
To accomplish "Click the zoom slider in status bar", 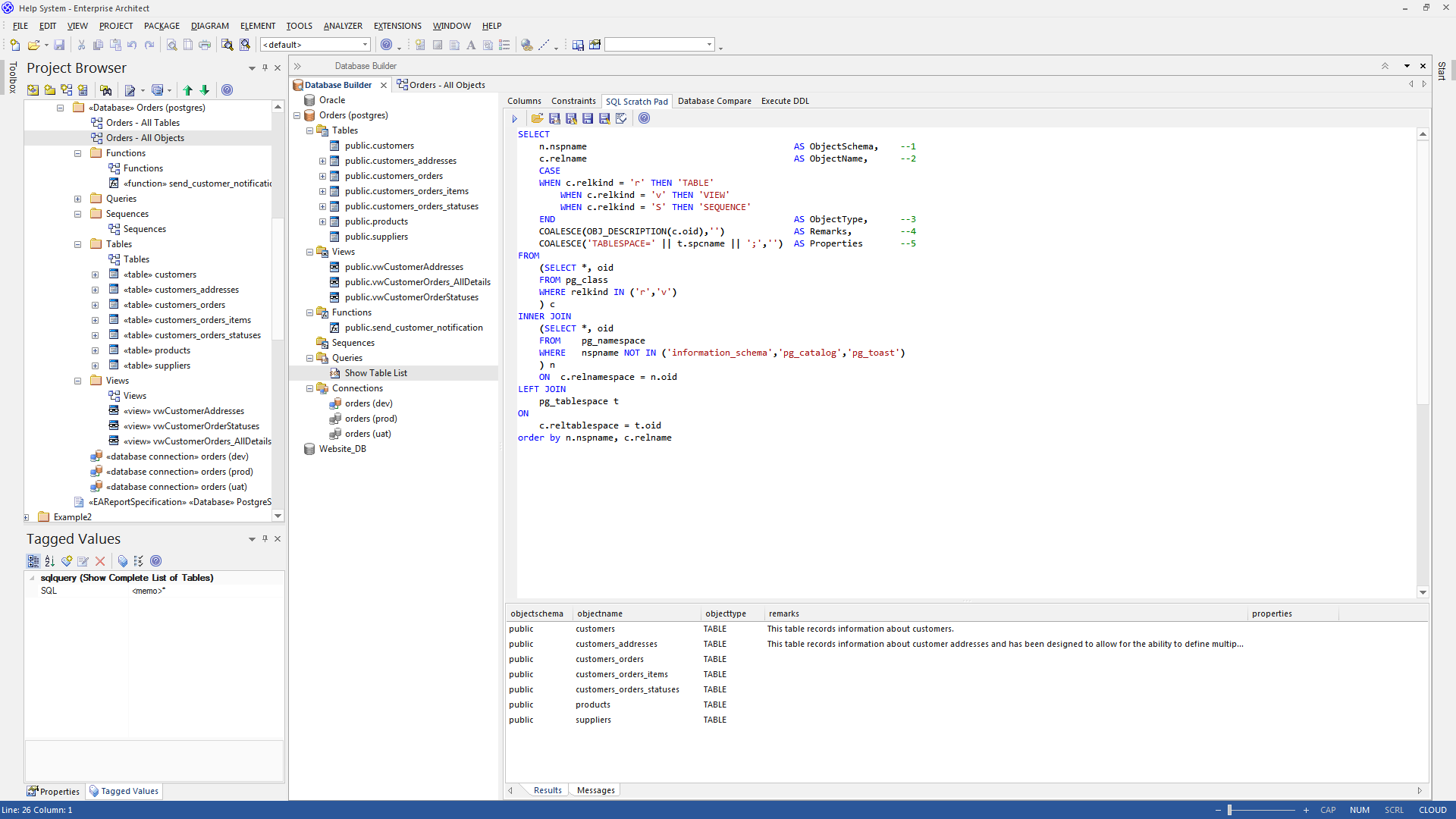I will [x=1230, y=810].
